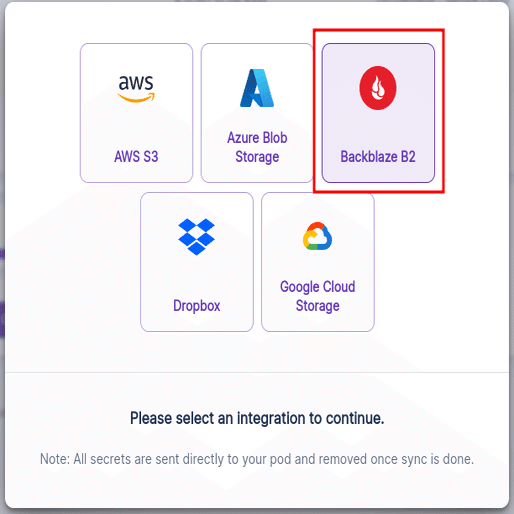Click the red Backblaze flame icon
Screen dimensions: 514x514
(x=378, y=88)
